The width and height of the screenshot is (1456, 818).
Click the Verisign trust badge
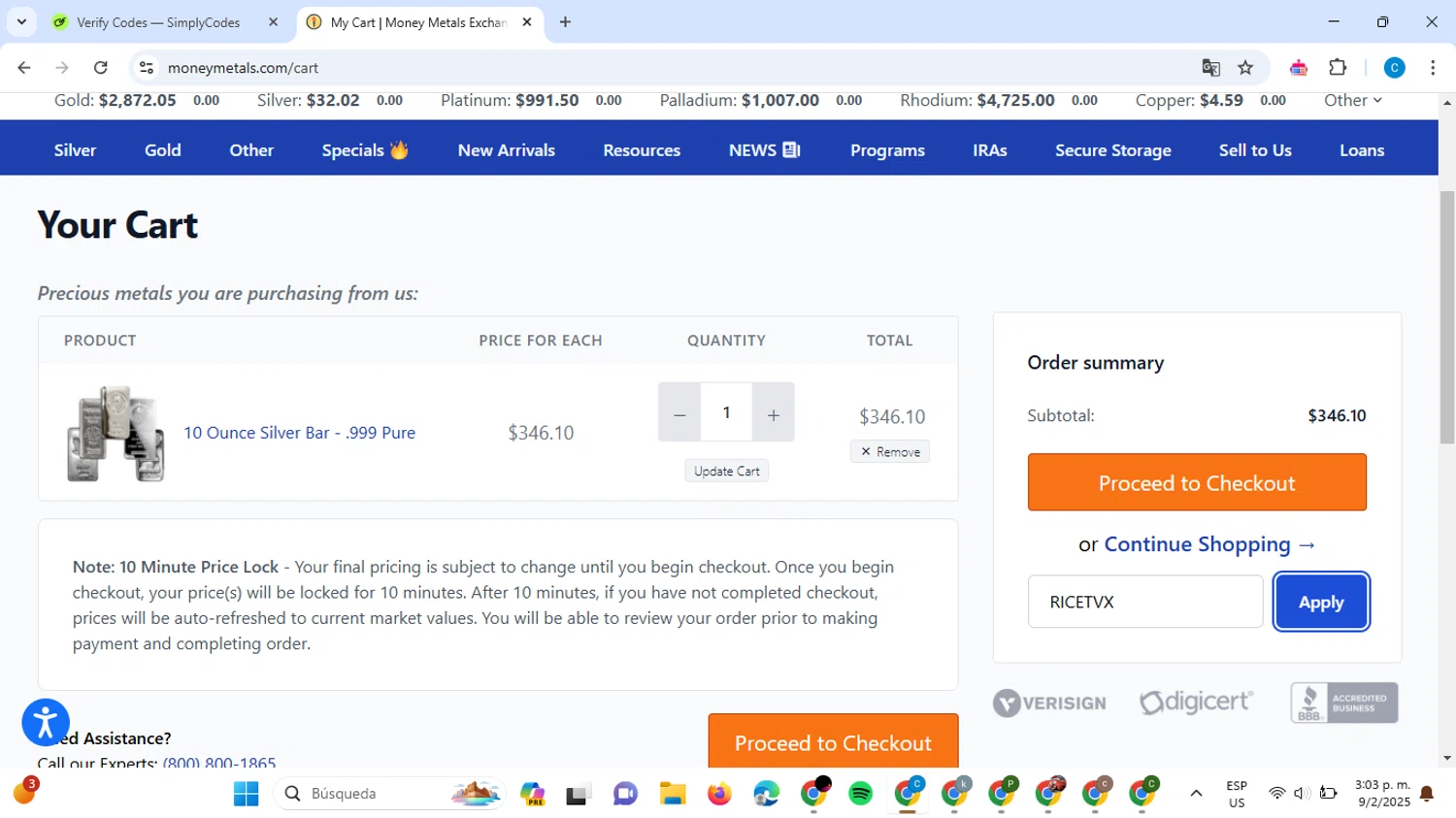[1049, 703]
